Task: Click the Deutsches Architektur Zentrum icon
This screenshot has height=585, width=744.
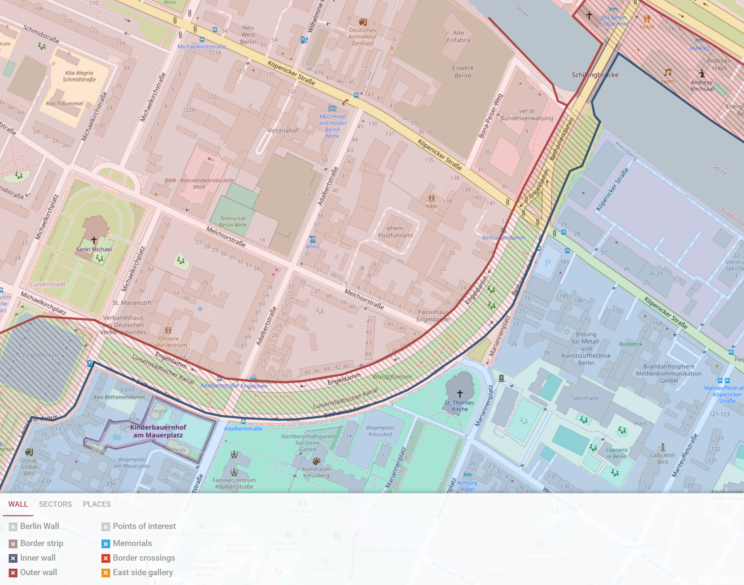Action: [x=363, y=21]
